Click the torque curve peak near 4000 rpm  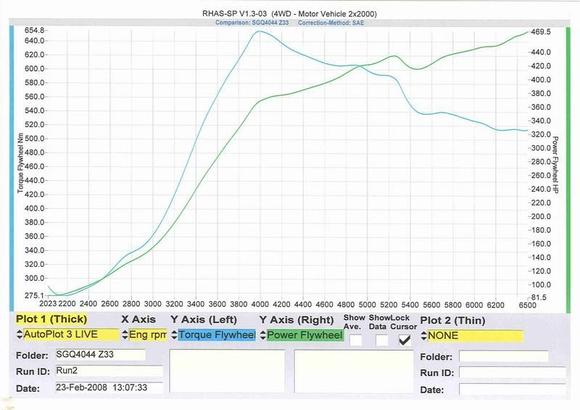(x=259, y=31)
